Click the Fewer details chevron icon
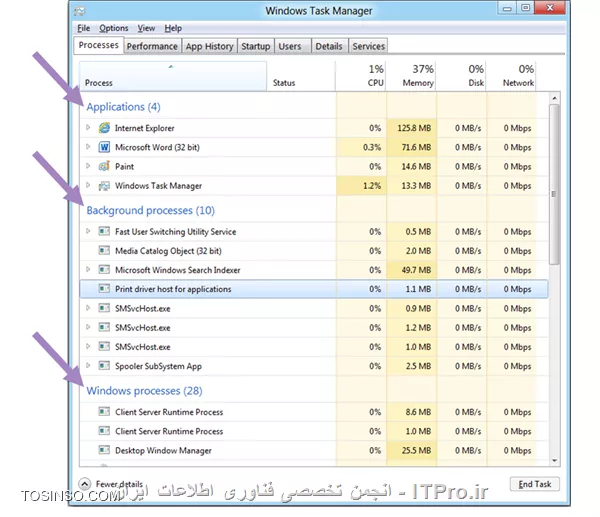 coord(85,484)
